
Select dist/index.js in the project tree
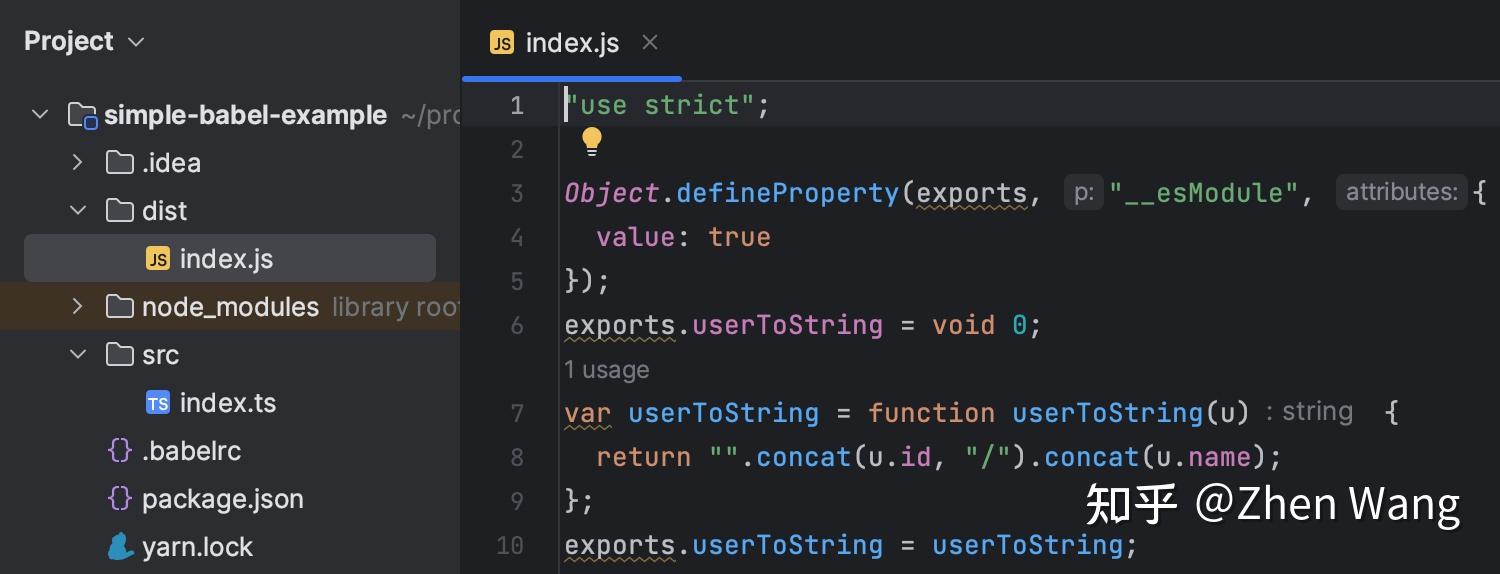(x=226, y=259)
